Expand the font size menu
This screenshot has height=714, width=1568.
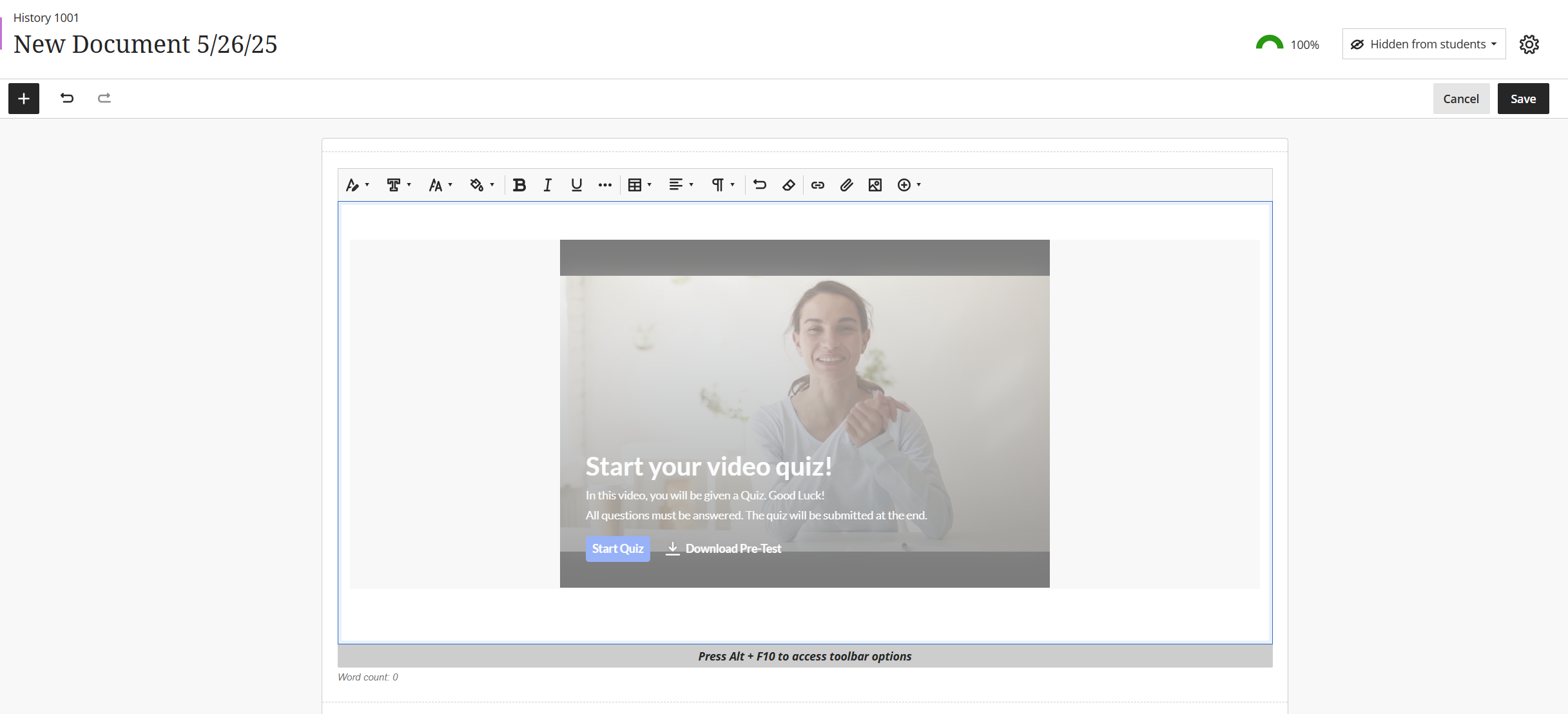point(440,186)
